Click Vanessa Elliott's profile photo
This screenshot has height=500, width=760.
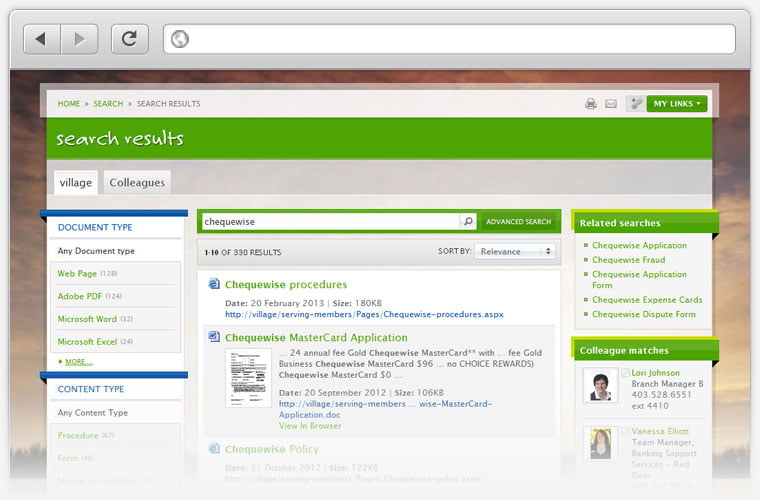tap(601, 443)
